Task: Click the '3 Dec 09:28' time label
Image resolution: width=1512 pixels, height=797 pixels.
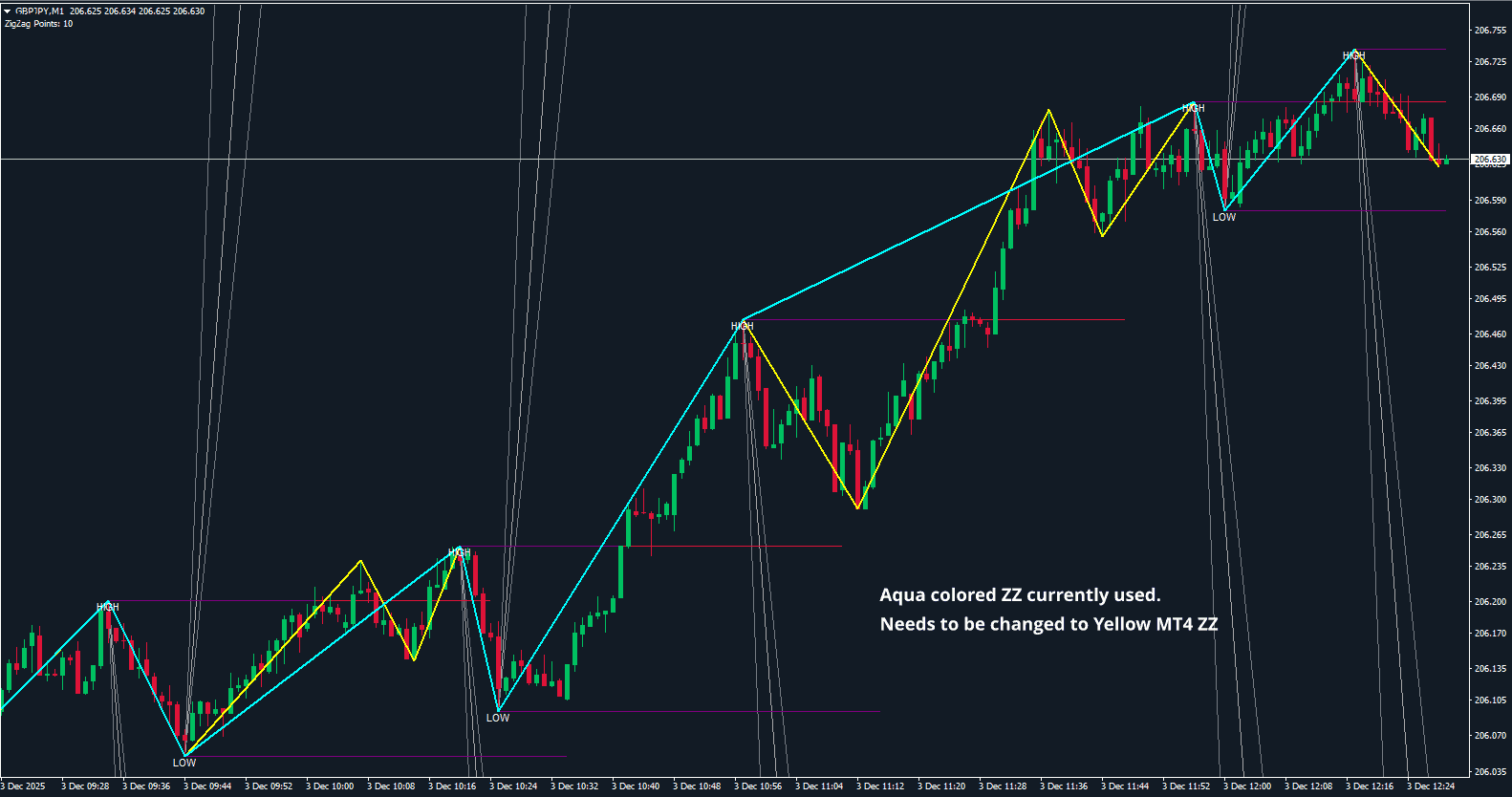Action: tap(85, 786)
